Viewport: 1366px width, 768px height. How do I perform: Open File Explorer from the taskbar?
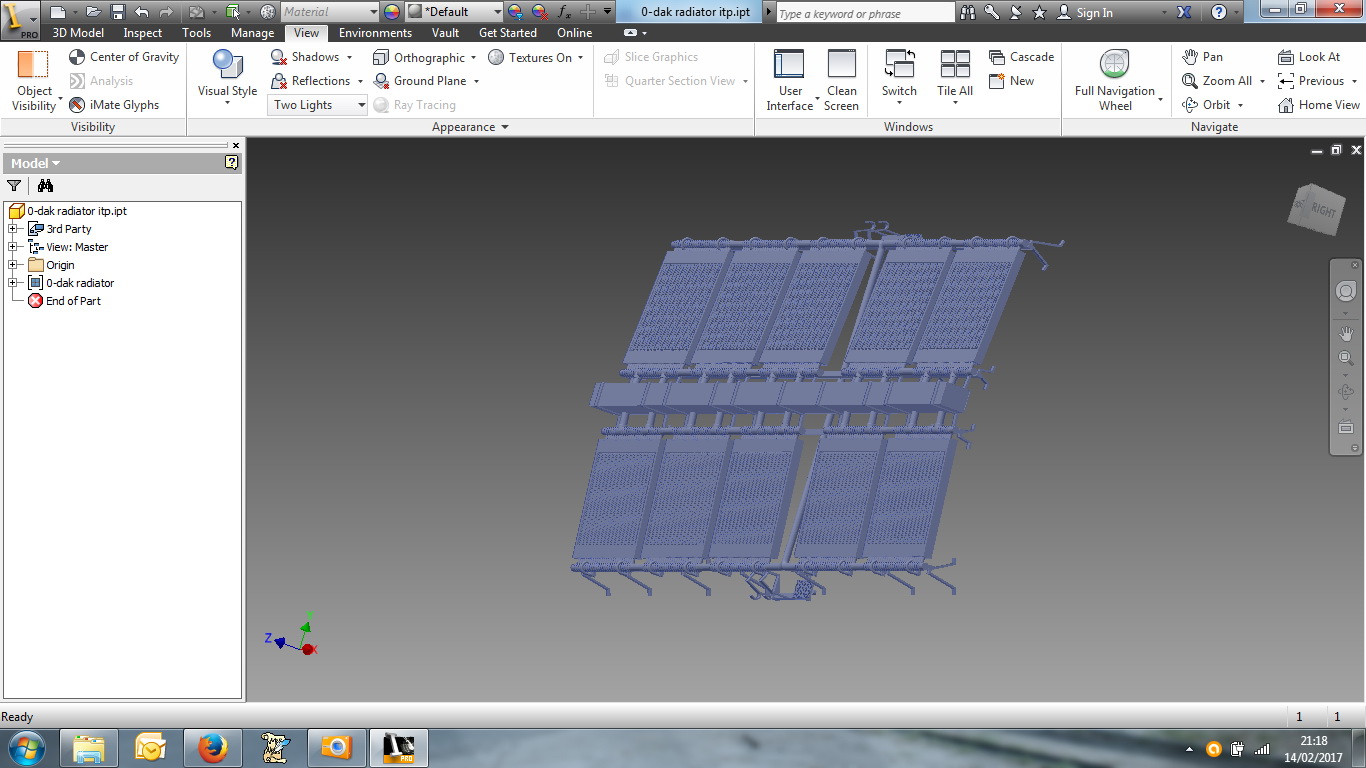coord(89,748)
